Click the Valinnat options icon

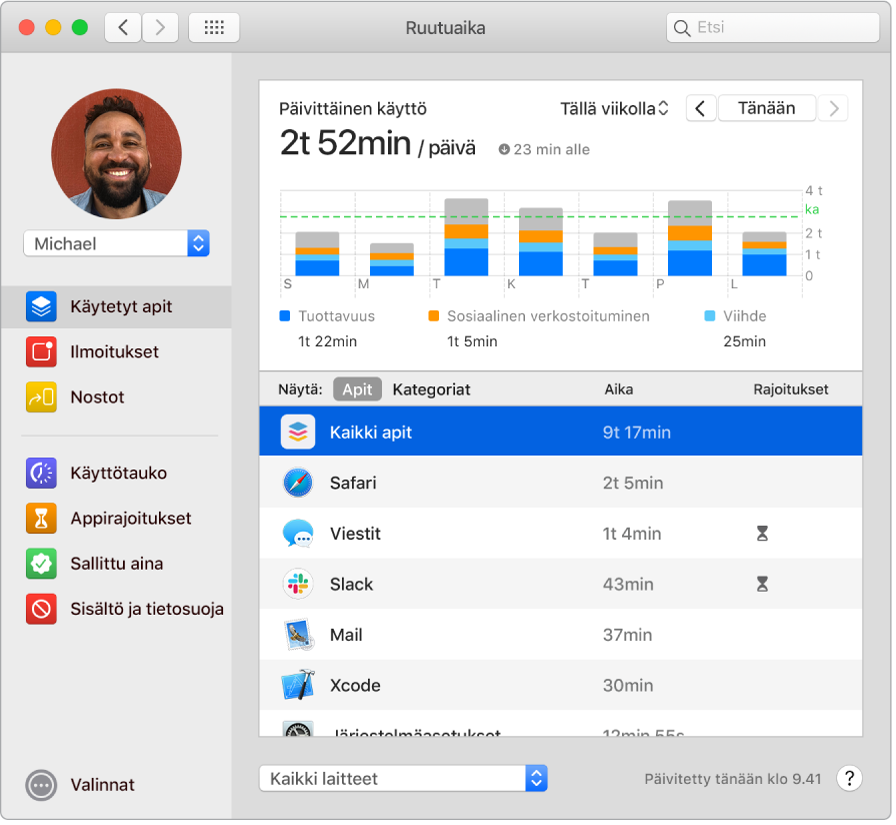coord(41,786)
